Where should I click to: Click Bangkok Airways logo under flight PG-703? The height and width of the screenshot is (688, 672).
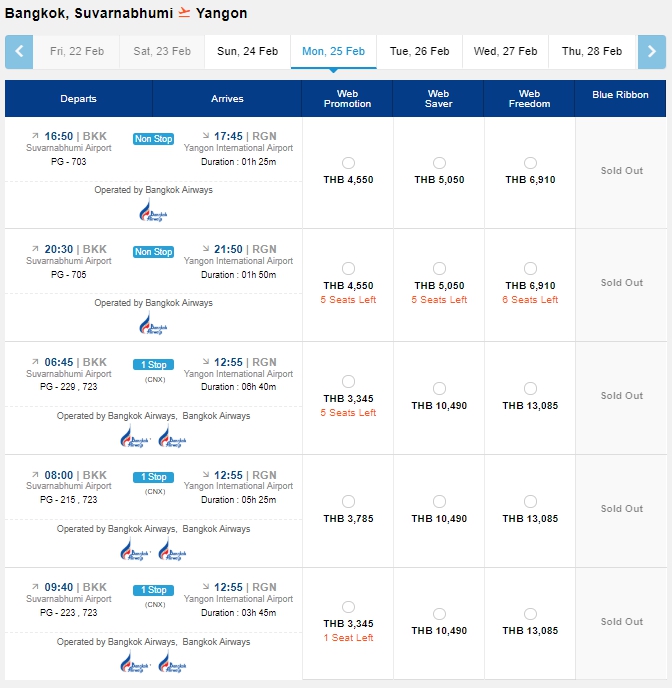(x=153, y=211)
